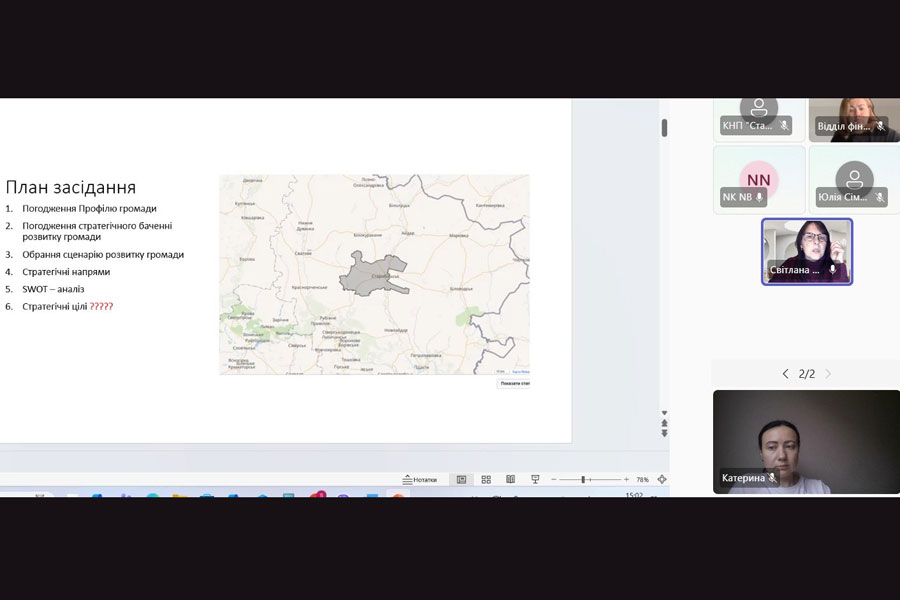Select Відділ фін... participant video tile
The height and width of the screenshot is (600, 900).
854,120
